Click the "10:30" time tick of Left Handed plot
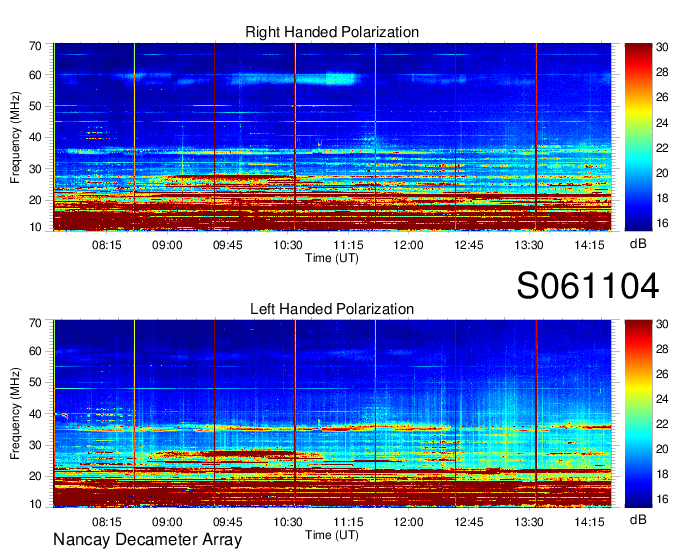680x552 pixels. 288,522
